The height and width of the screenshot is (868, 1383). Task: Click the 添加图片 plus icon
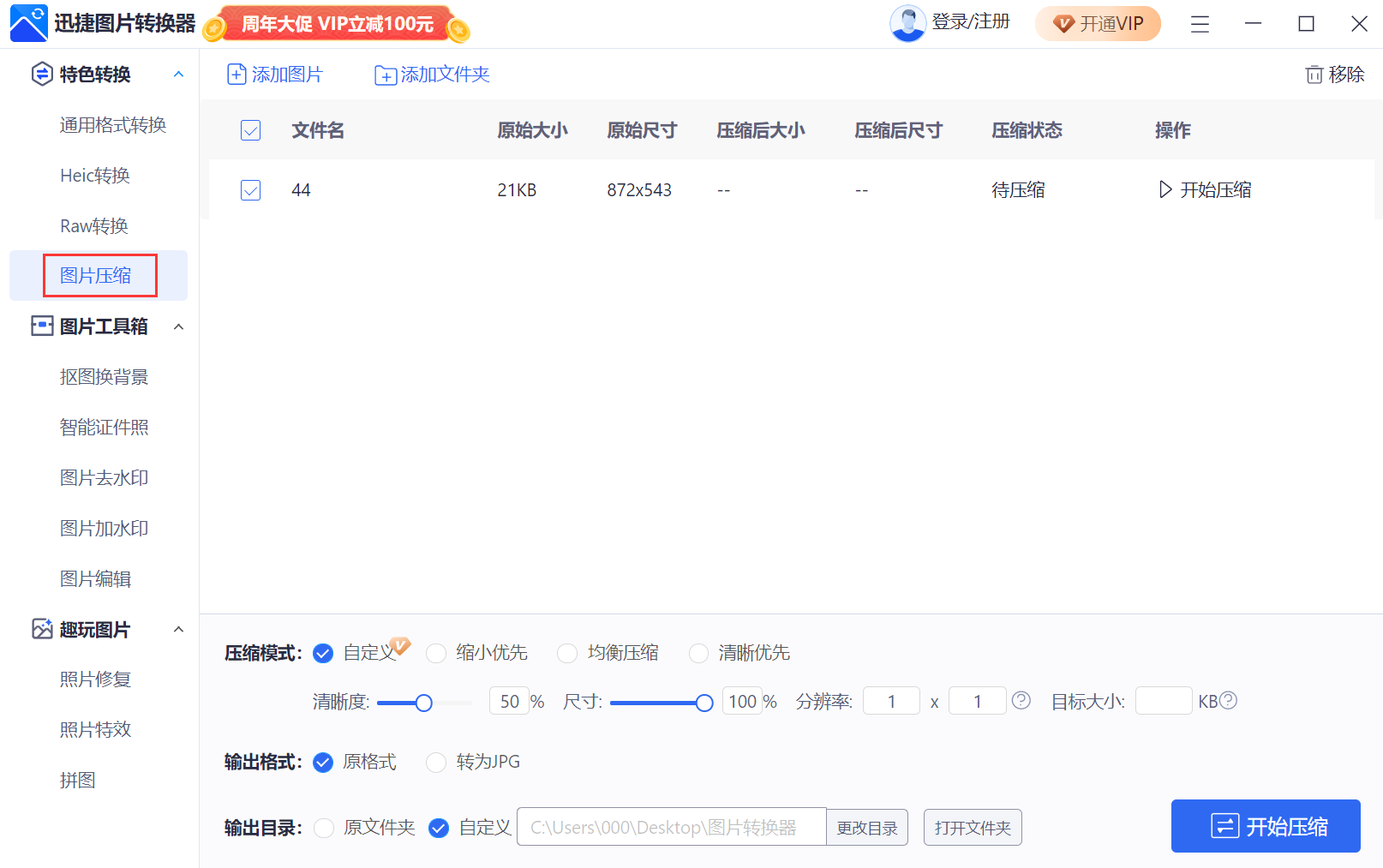(236, 75)
